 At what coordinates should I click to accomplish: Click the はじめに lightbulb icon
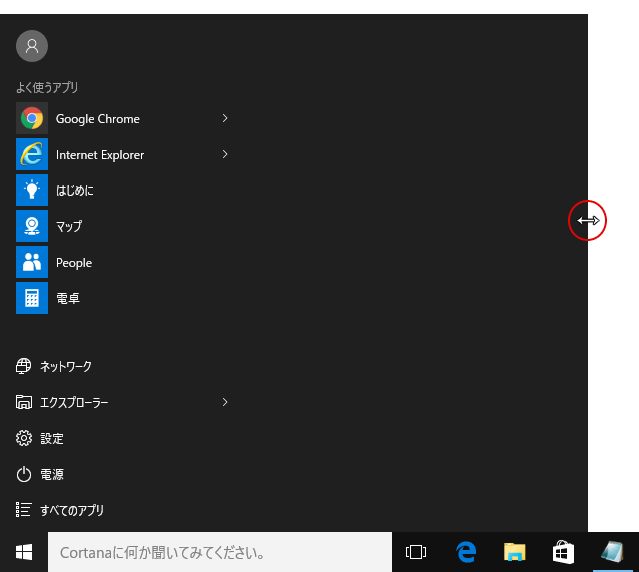pyautogui.click(x=32, y=190)
